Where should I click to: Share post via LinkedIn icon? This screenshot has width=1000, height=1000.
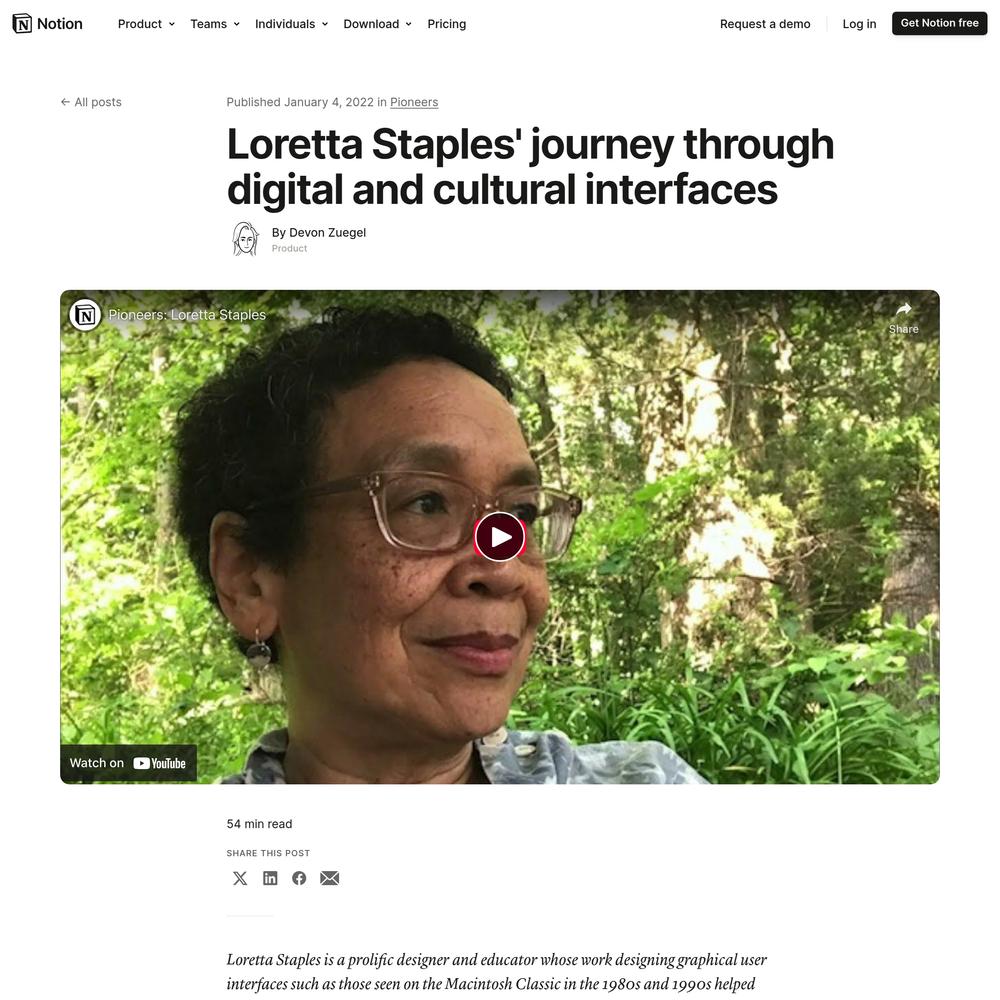(270, 878)
